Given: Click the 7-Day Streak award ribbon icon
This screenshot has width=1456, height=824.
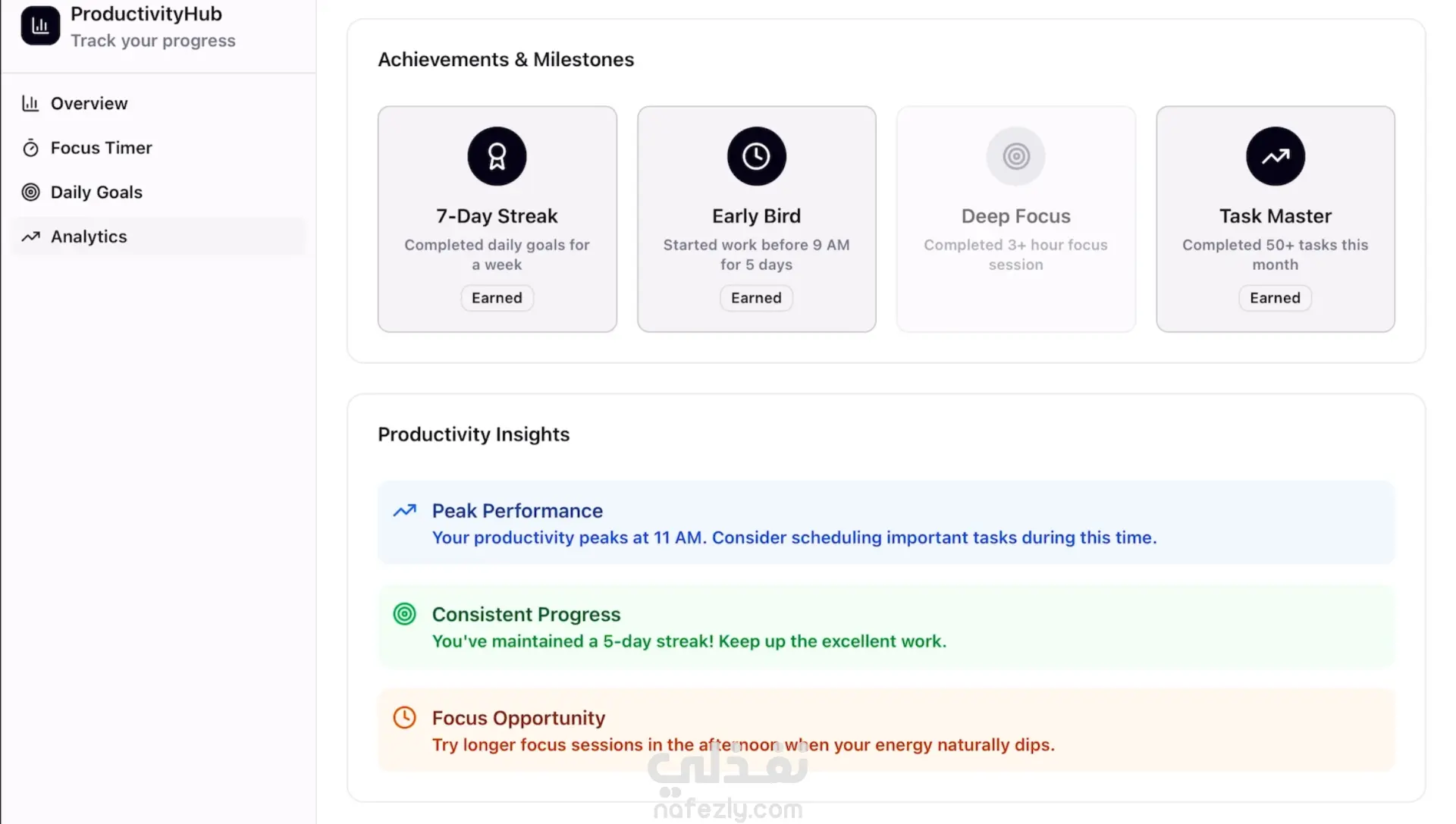Looking at the screenshot, I should 497,156.
